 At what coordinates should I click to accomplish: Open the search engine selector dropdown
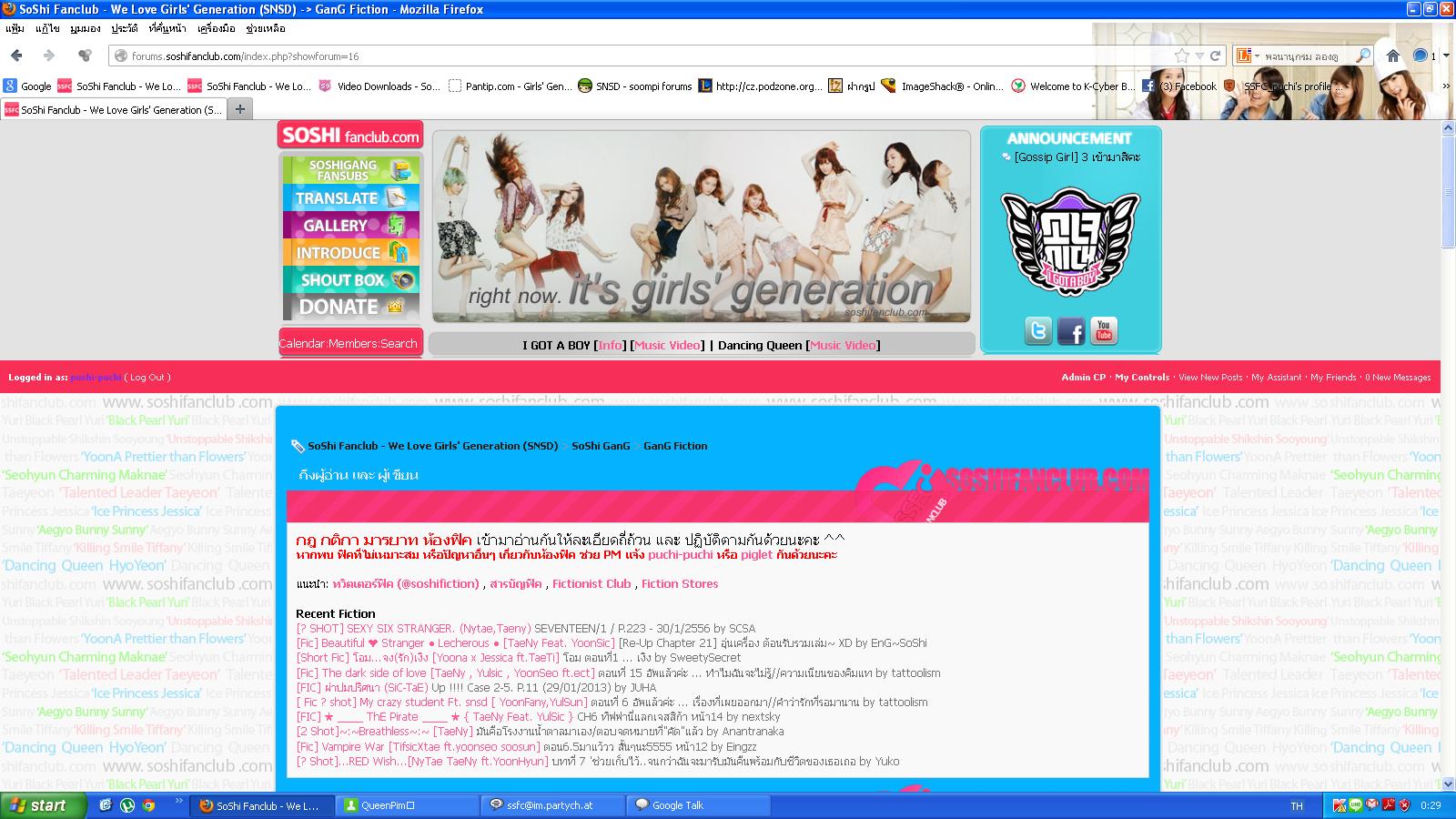[1249, 56]
